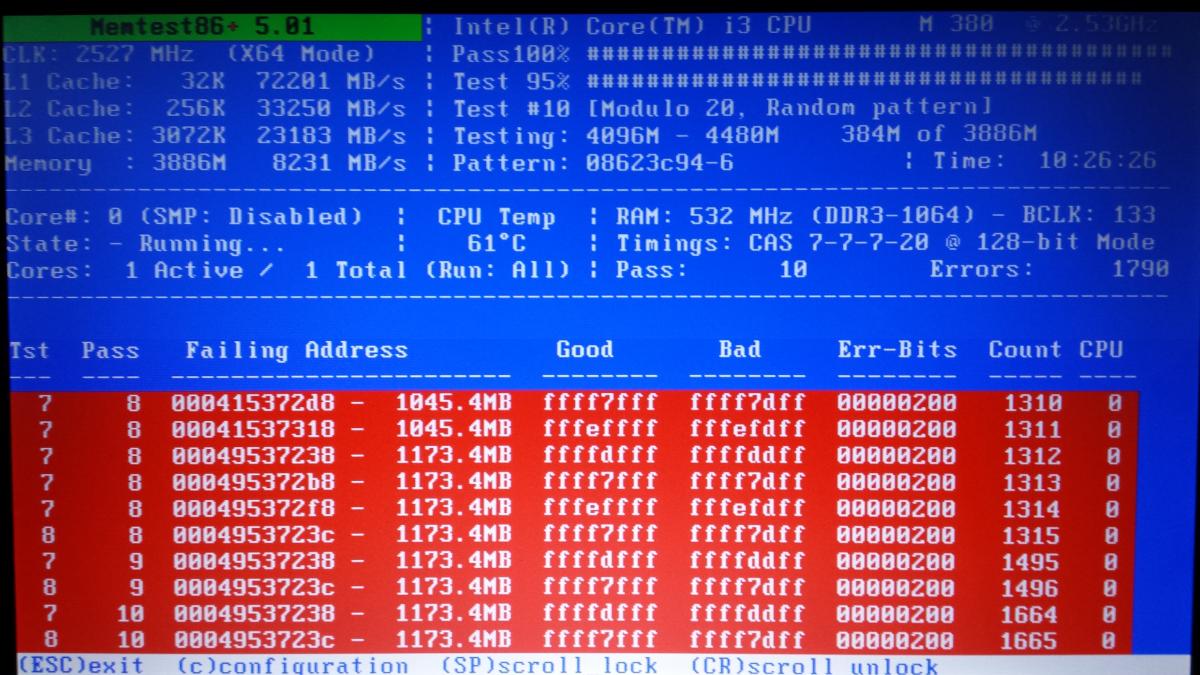Click the RAM 532 MHz (DDR3-1064) text

pyautogui.click(x=795, y=216)
